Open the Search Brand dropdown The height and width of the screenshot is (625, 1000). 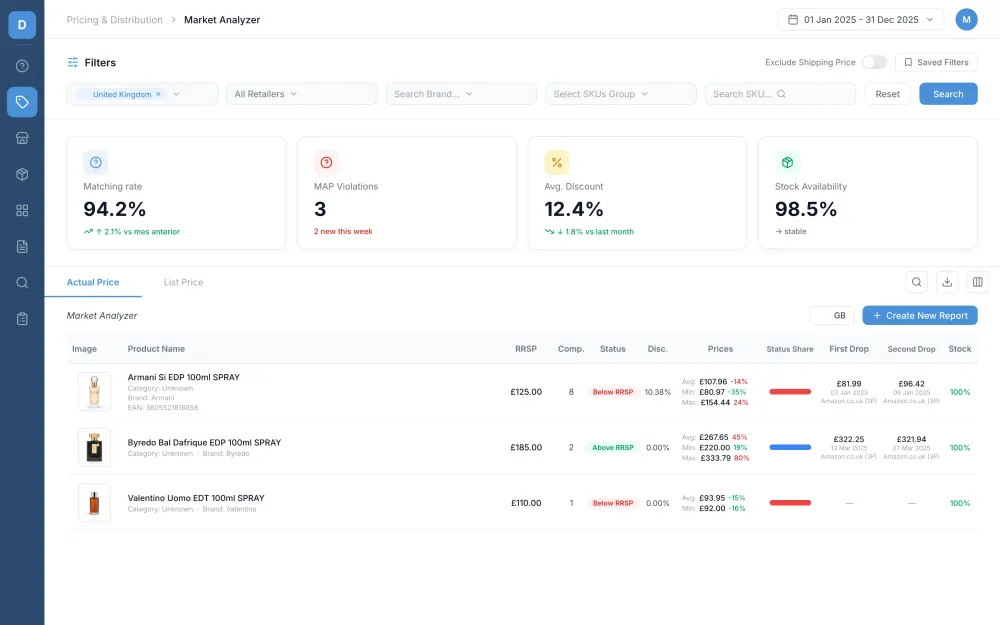461,94
